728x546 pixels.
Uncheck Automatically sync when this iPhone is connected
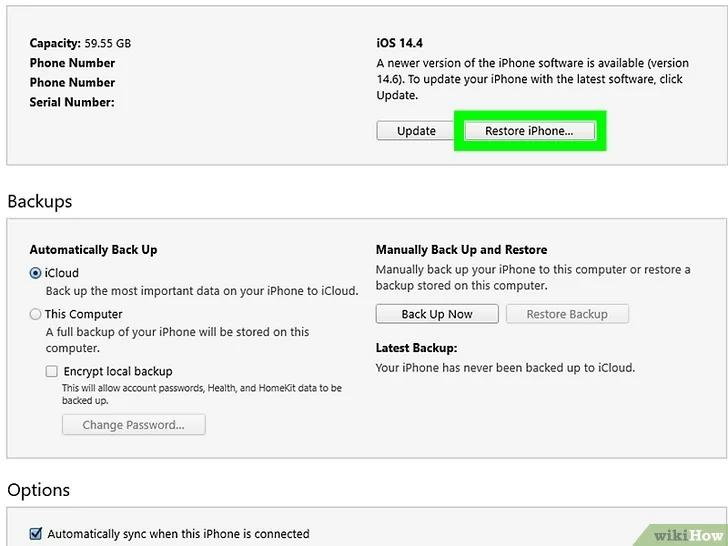point(35,534)
